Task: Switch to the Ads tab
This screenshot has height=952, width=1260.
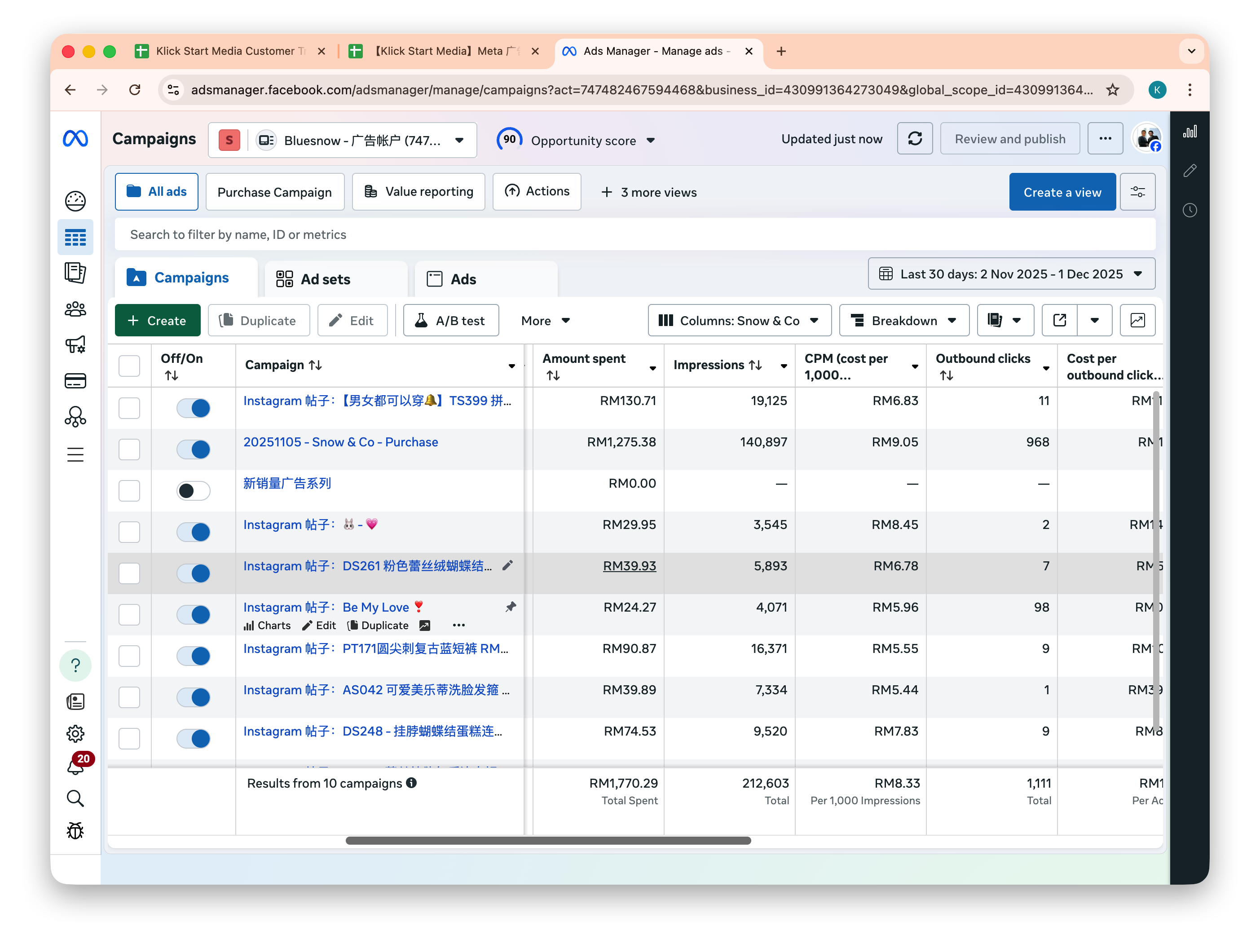Action: [486, 279]
